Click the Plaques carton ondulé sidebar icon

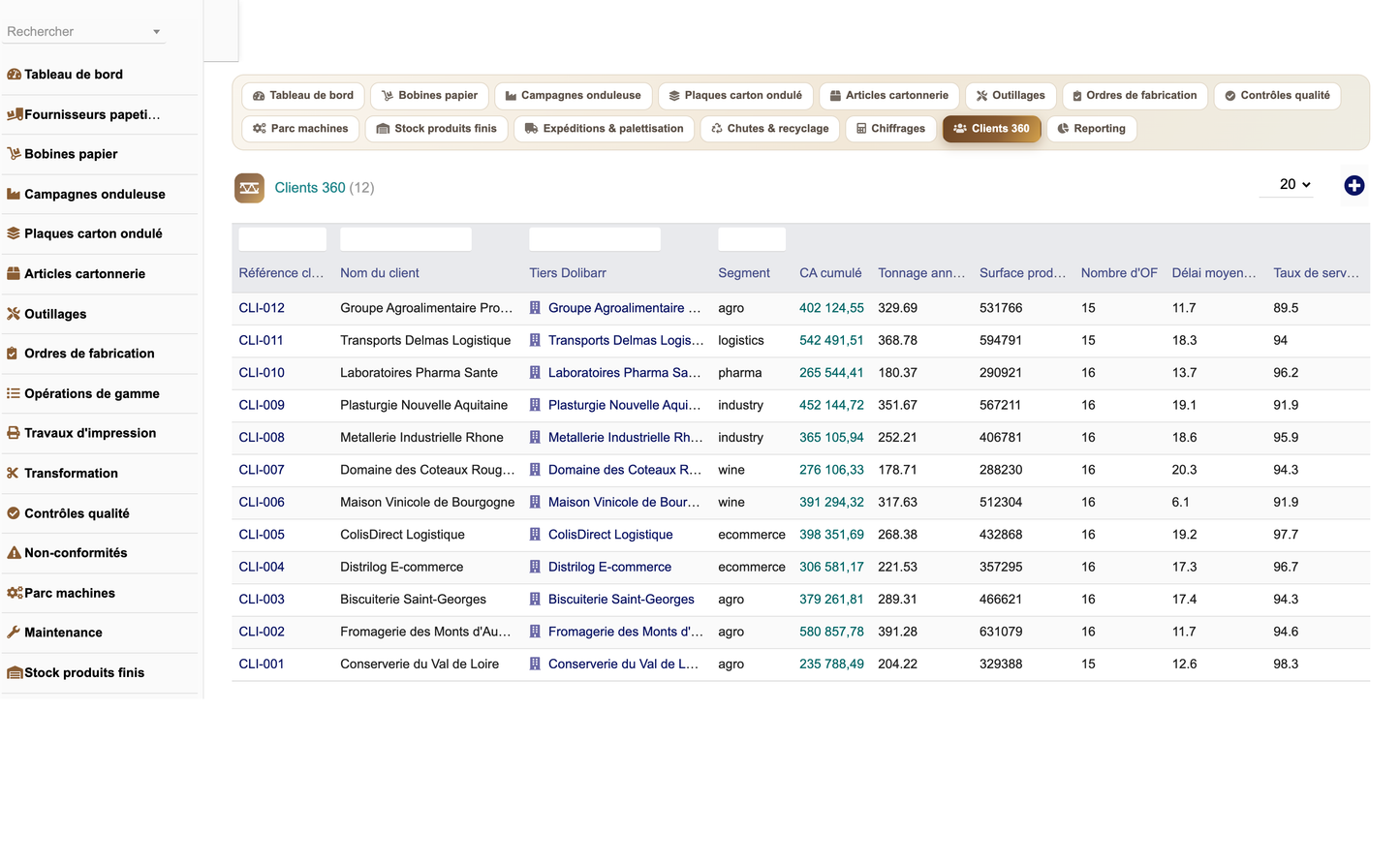coord(14,233)
